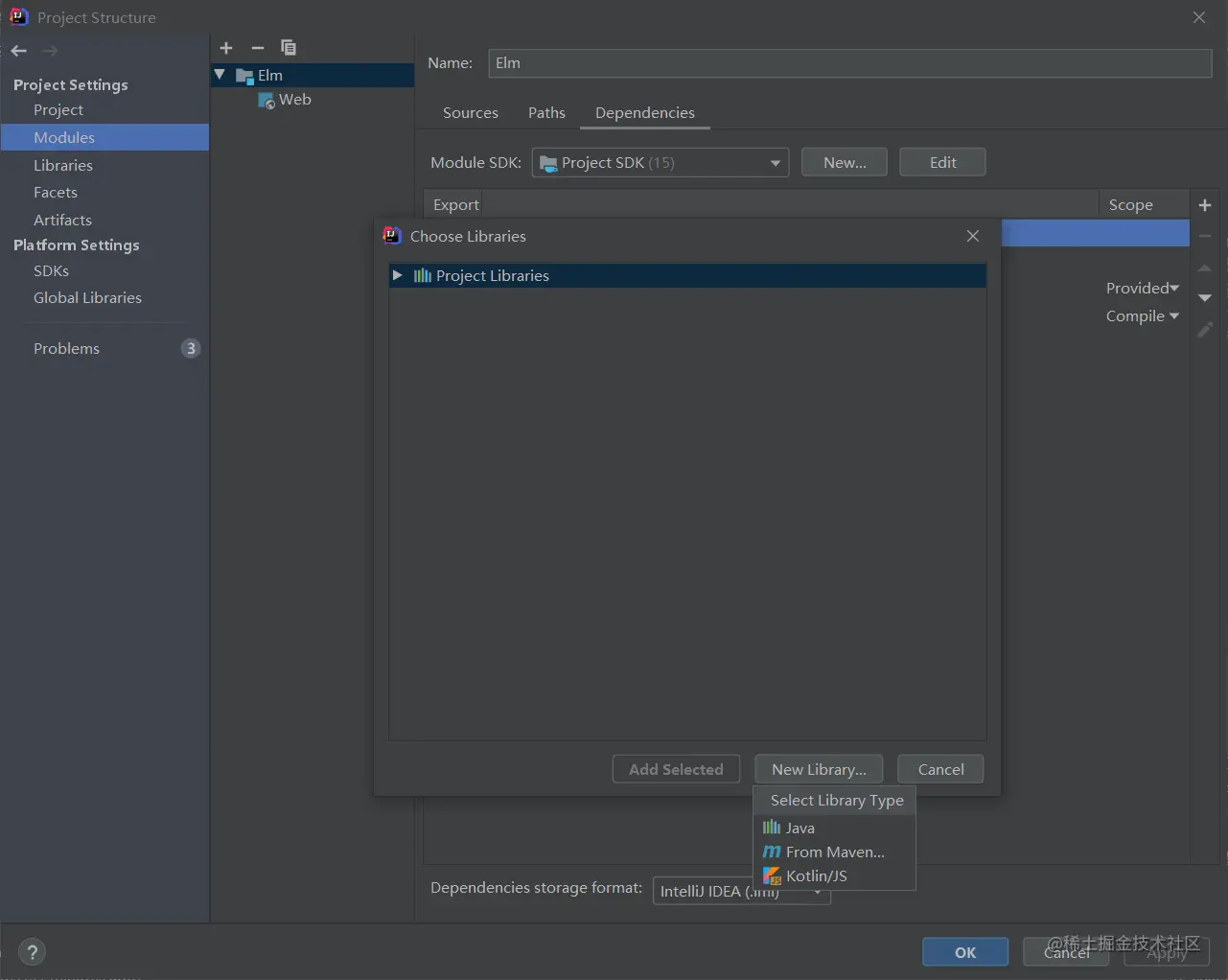Add dependency with plus icon beside Scope

point(1205,205)
